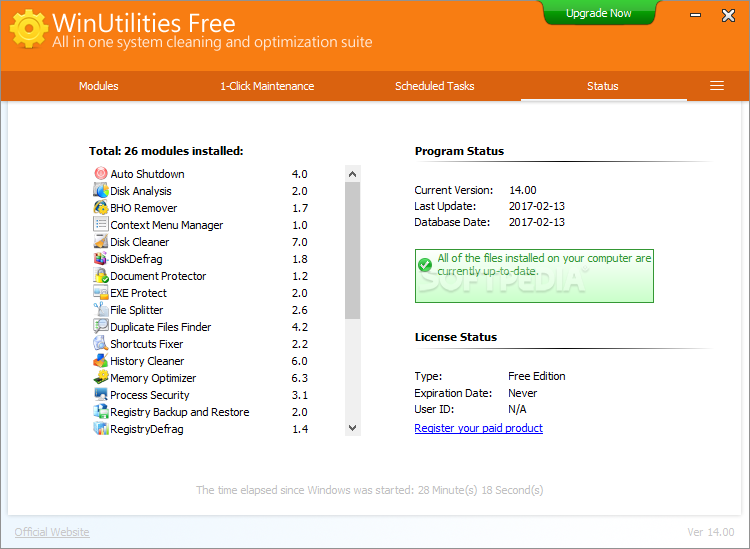750x549 pixels.
Task: Click the Ver 14.00 label in footer
Action: pos(711,532)
